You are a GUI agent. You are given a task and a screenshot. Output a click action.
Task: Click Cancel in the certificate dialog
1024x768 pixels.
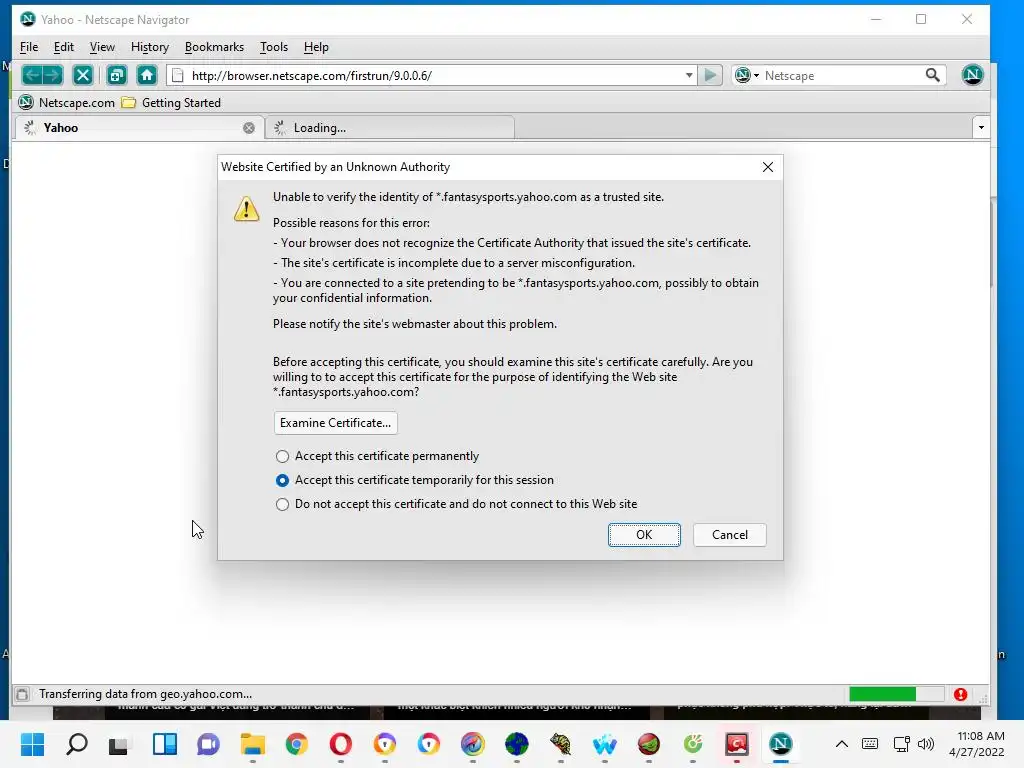click(x=729, y=535)
